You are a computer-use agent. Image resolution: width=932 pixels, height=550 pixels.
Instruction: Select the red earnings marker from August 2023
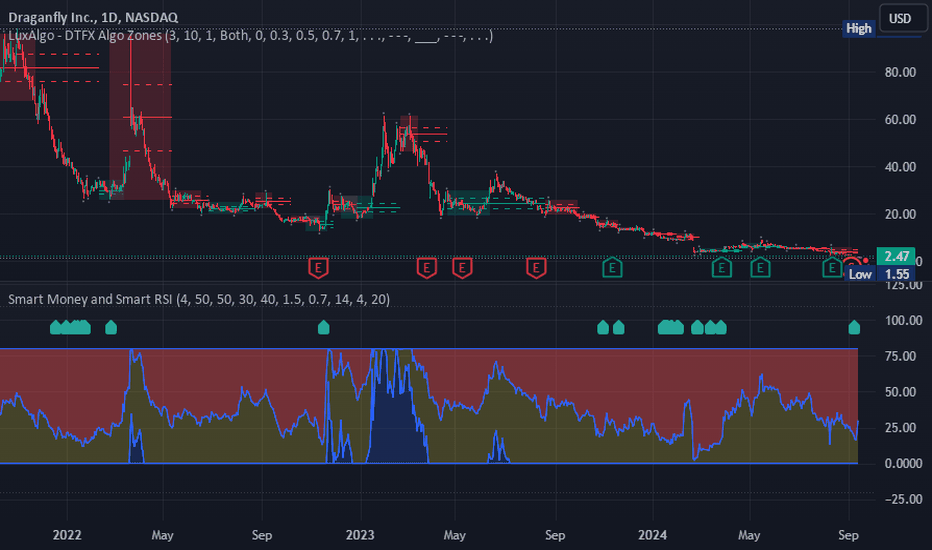[x=536, y=268]
